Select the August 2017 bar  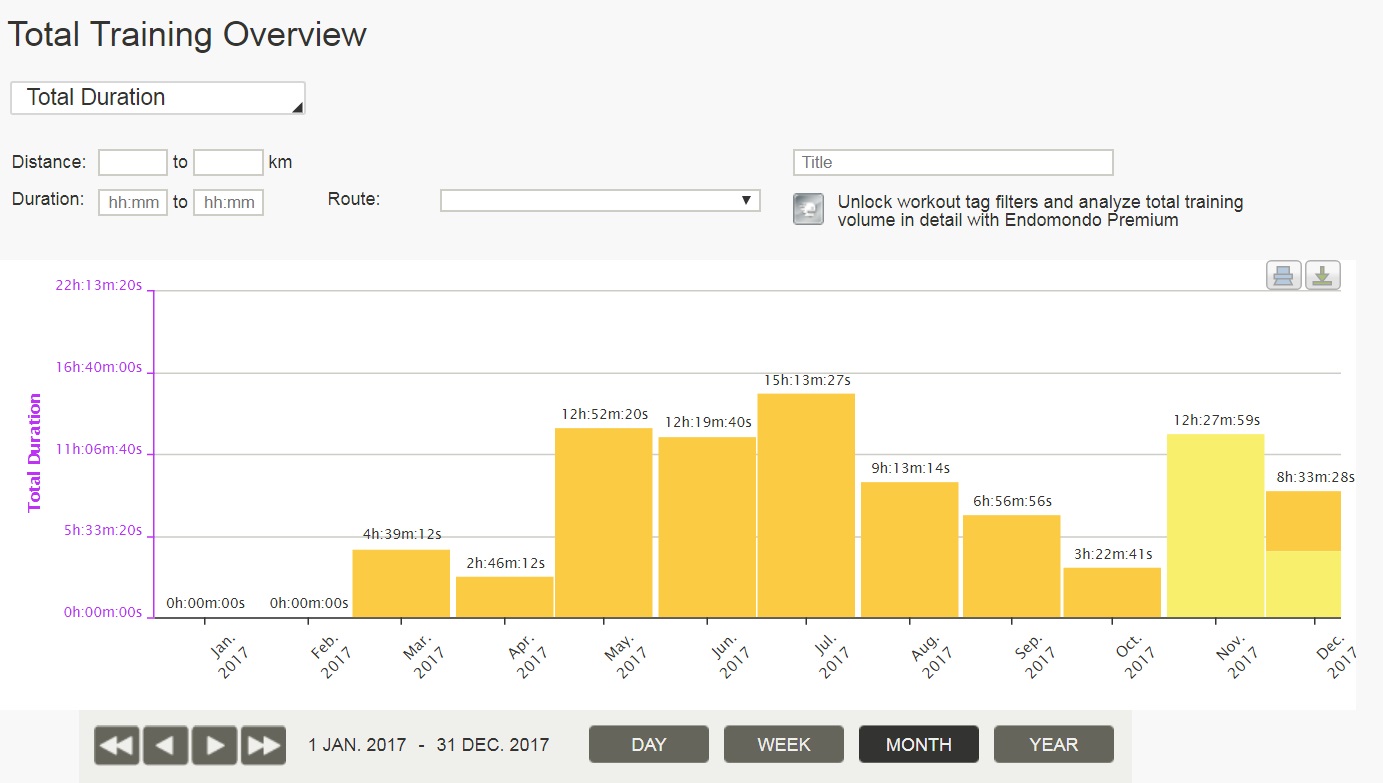pos(910,550)
